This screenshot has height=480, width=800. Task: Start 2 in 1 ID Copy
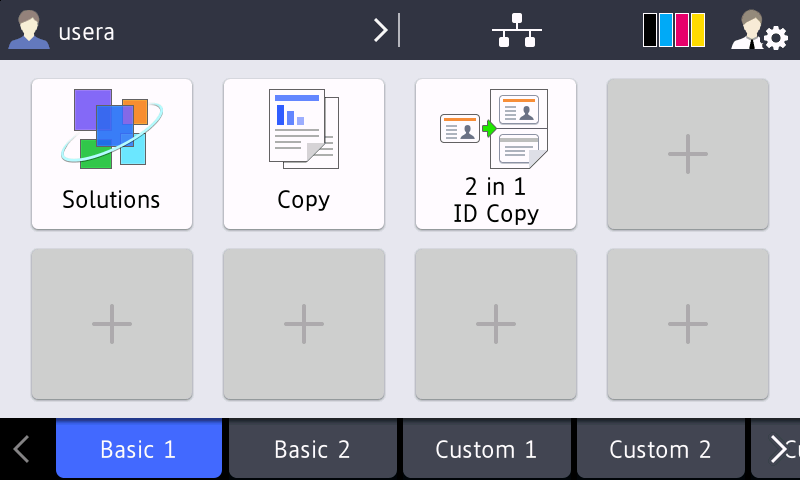[496, 154]
